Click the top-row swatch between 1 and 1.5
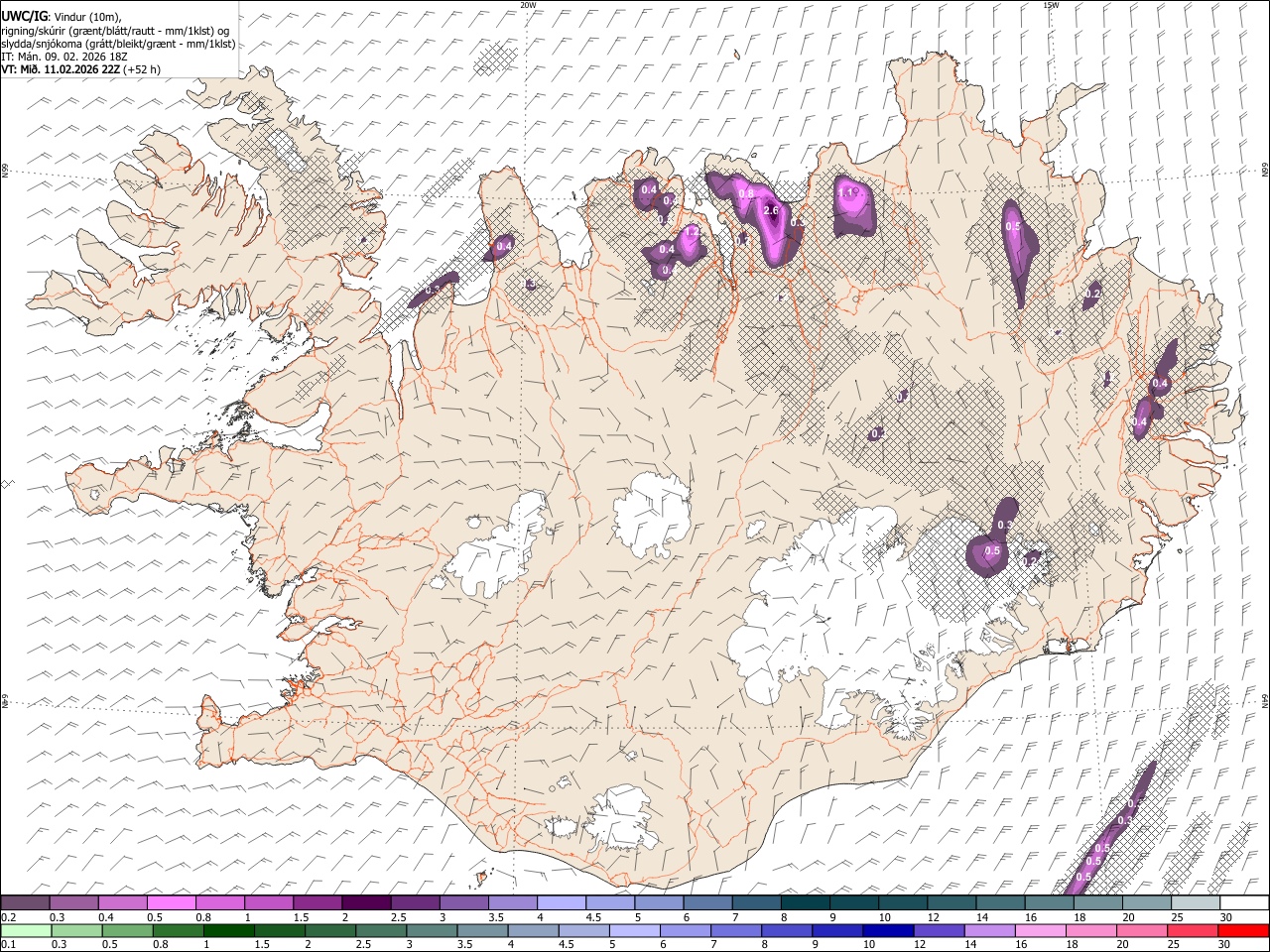The image size is (1270, 952). pos(269,903)
